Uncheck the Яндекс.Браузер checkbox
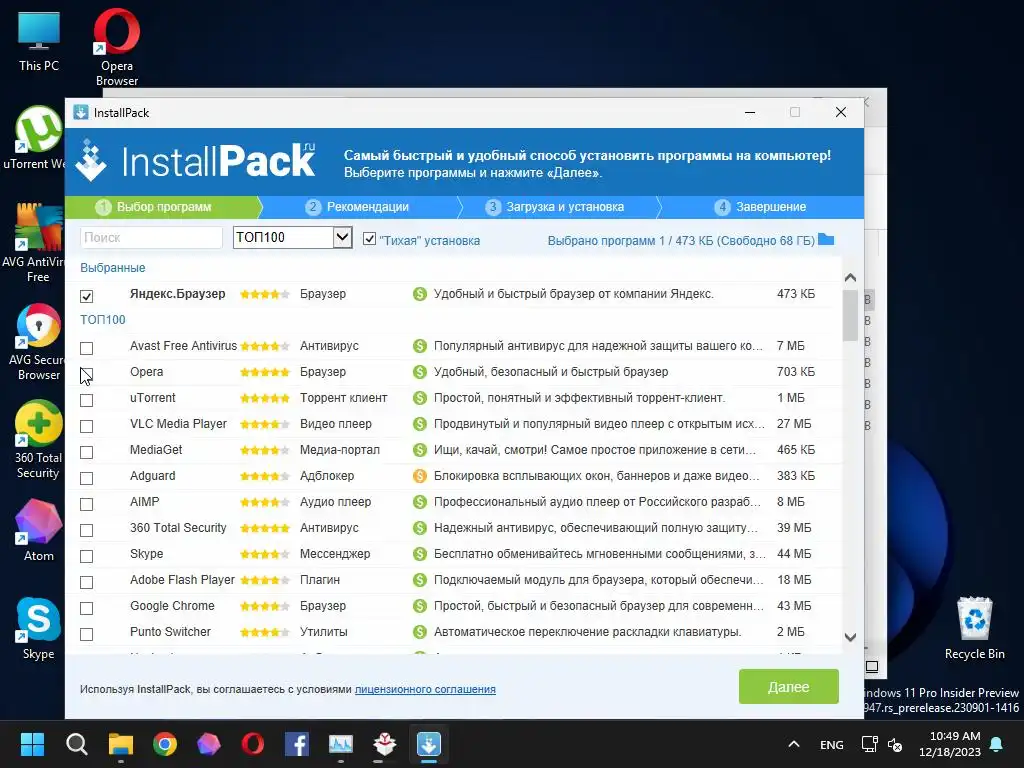 coord(86,296)
